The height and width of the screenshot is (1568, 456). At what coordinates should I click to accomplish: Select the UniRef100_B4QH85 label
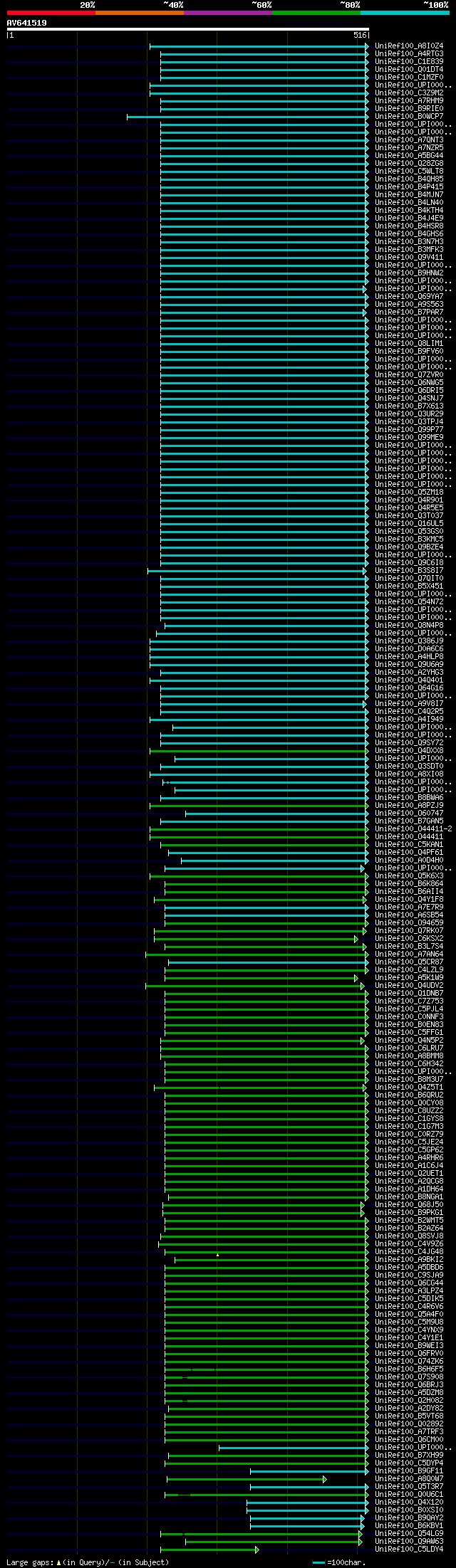pyautogui.click(x=409, y=179)
